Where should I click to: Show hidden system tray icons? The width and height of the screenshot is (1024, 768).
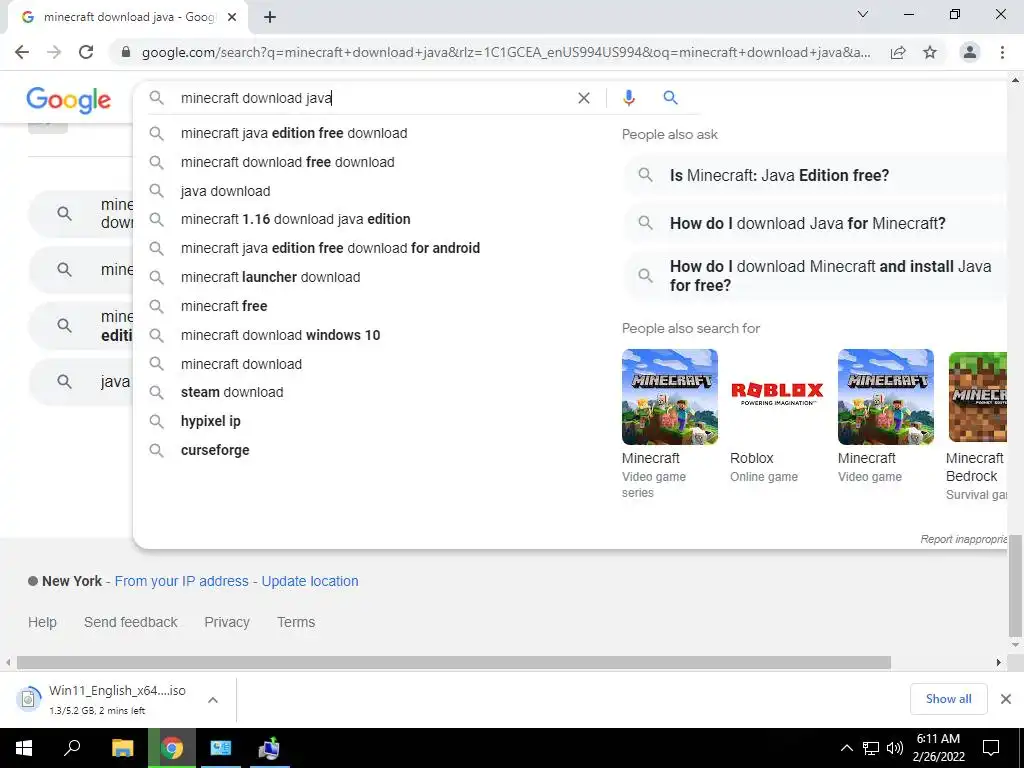(846, 748)
